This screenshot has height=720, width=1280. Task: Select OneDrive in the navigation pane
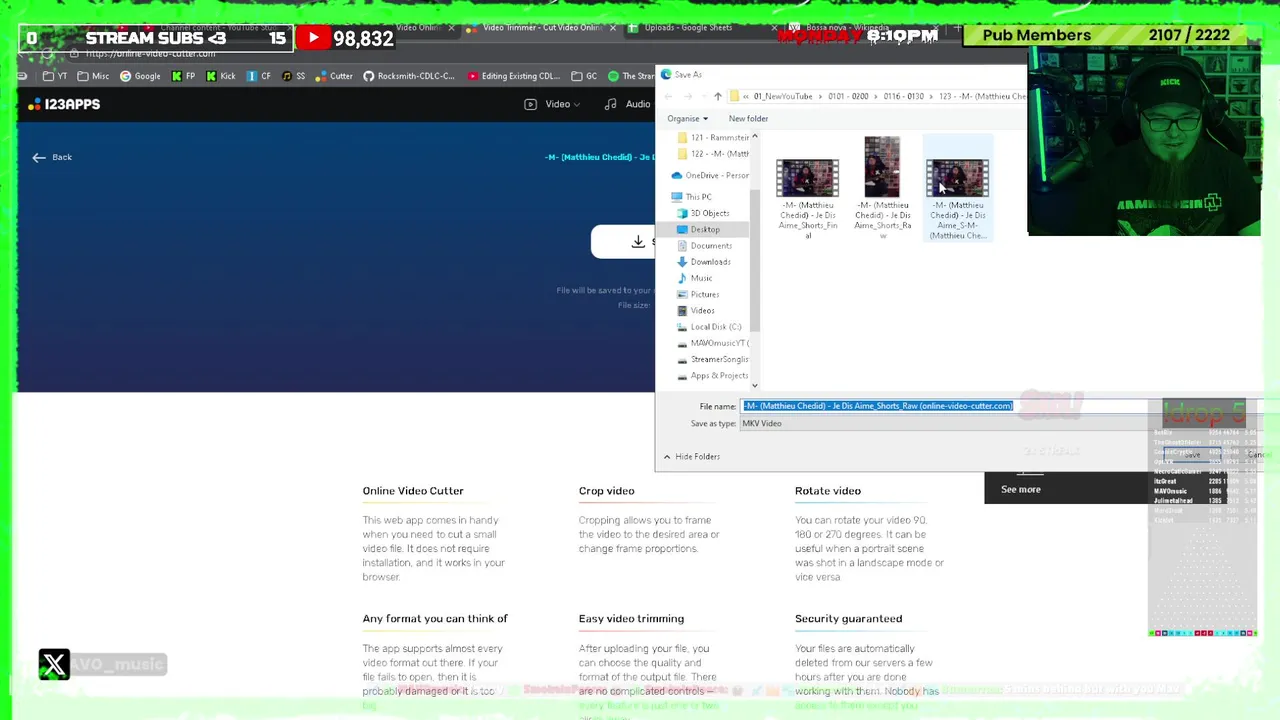coord(710,175)
